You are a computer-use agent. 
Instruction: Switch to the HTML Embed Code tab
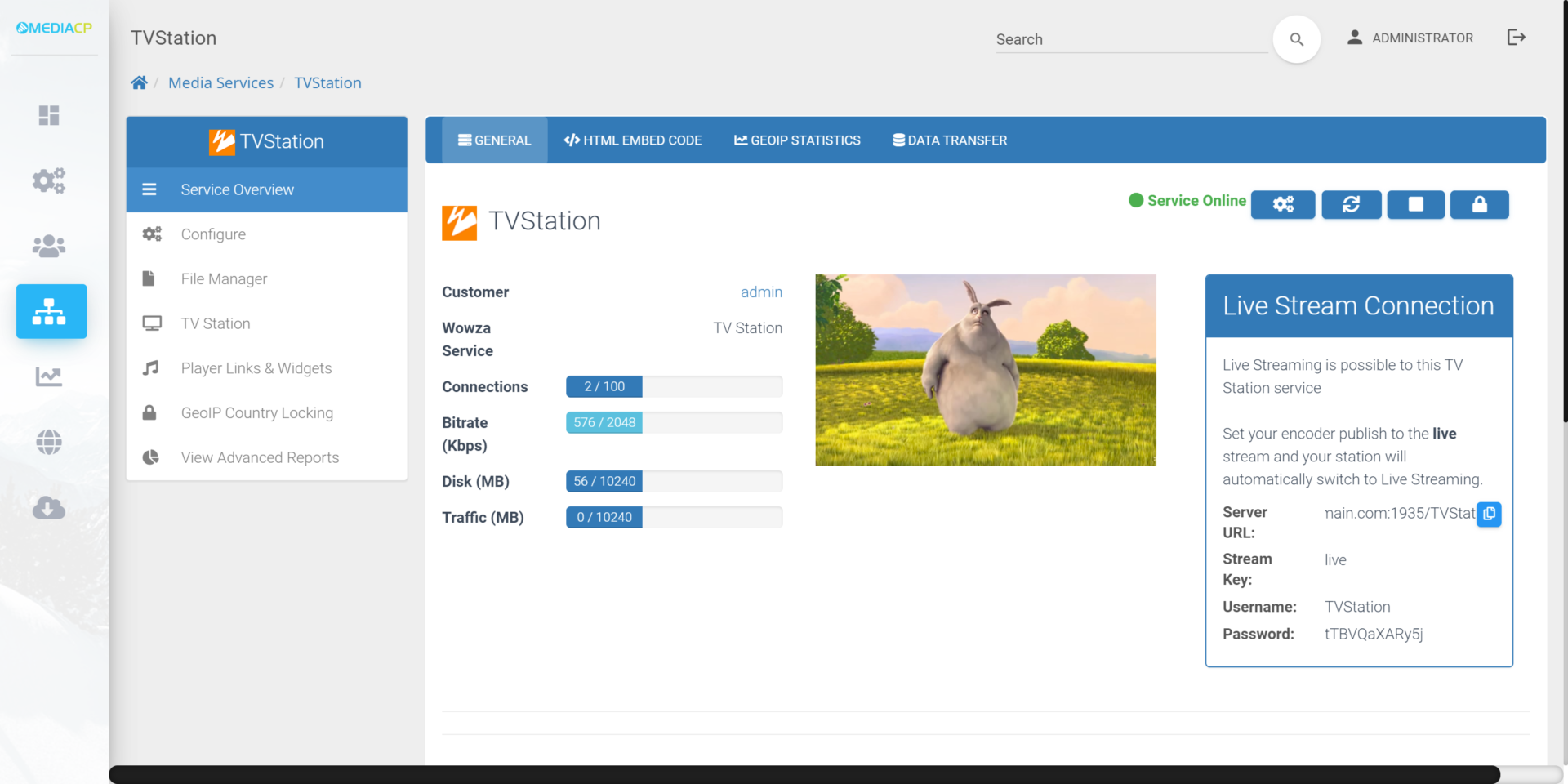(633, 140)
